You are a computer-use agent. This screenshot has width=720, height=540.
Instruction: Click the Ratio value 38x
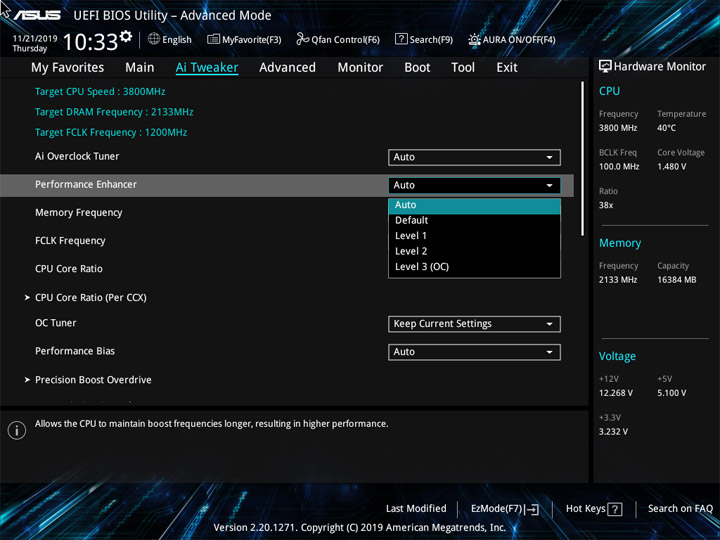coord(606,205)
